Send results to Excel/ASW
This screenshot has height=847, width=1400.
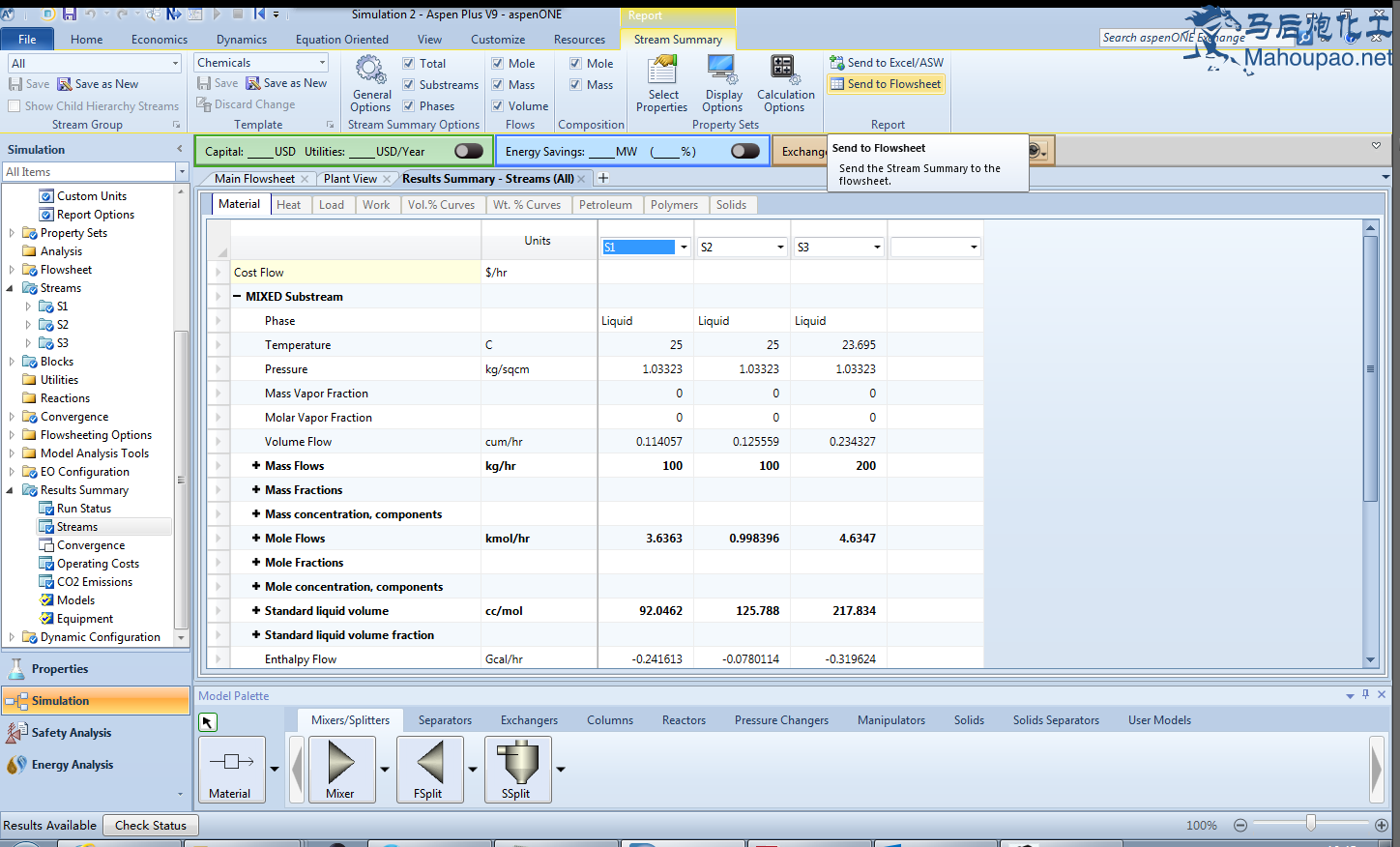(x=887, y=63)
